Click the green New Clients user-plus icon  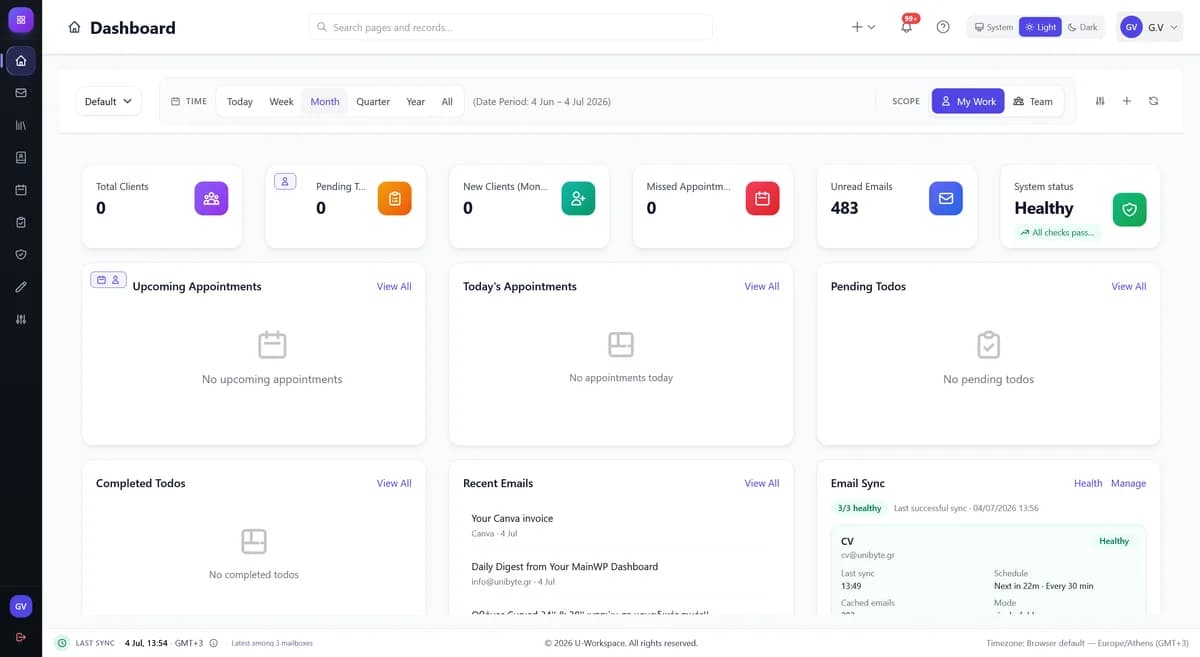(x=578, y=198)
